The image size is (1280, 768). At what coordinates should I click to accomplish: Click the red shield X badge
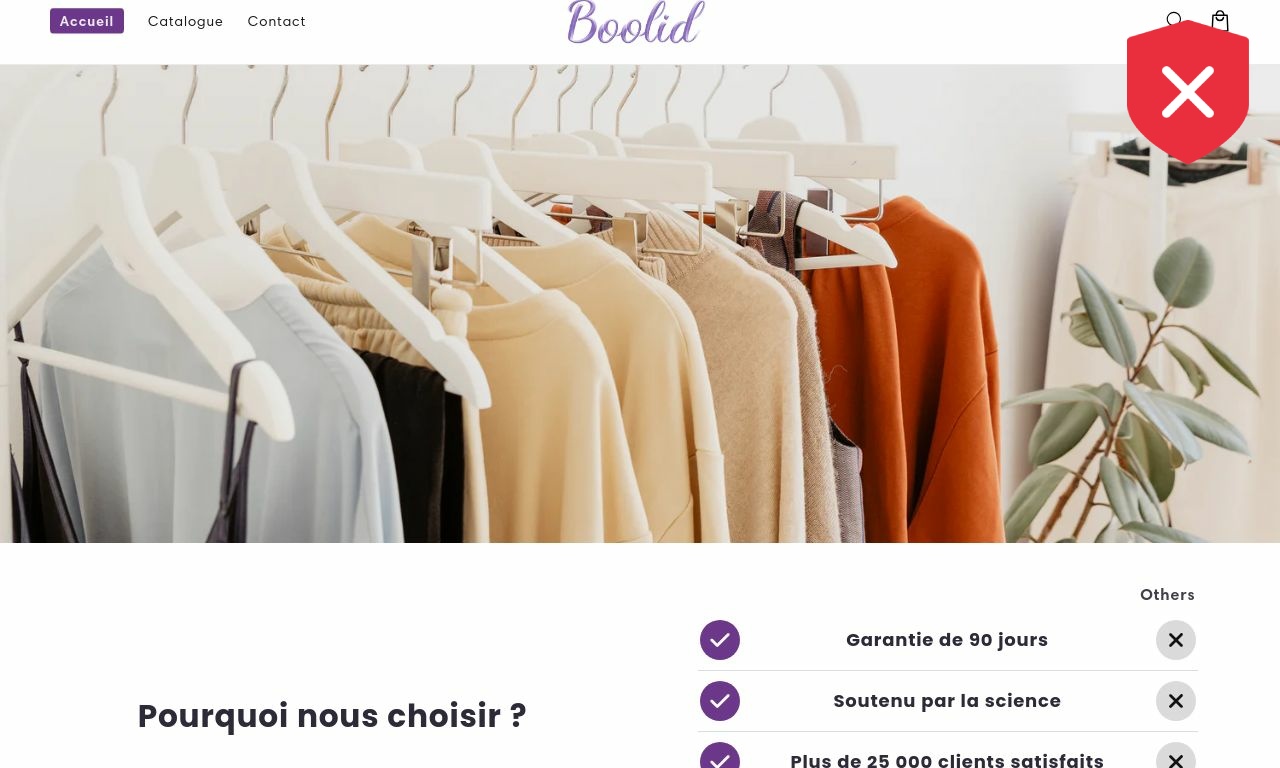pyautogui.click(x=1188, y=92)
